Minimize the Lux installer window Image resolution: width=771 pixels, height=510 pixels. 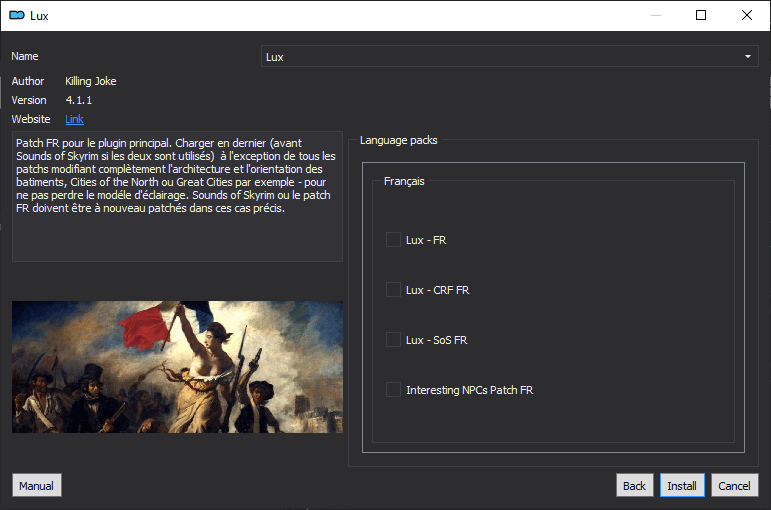(656, 15)
